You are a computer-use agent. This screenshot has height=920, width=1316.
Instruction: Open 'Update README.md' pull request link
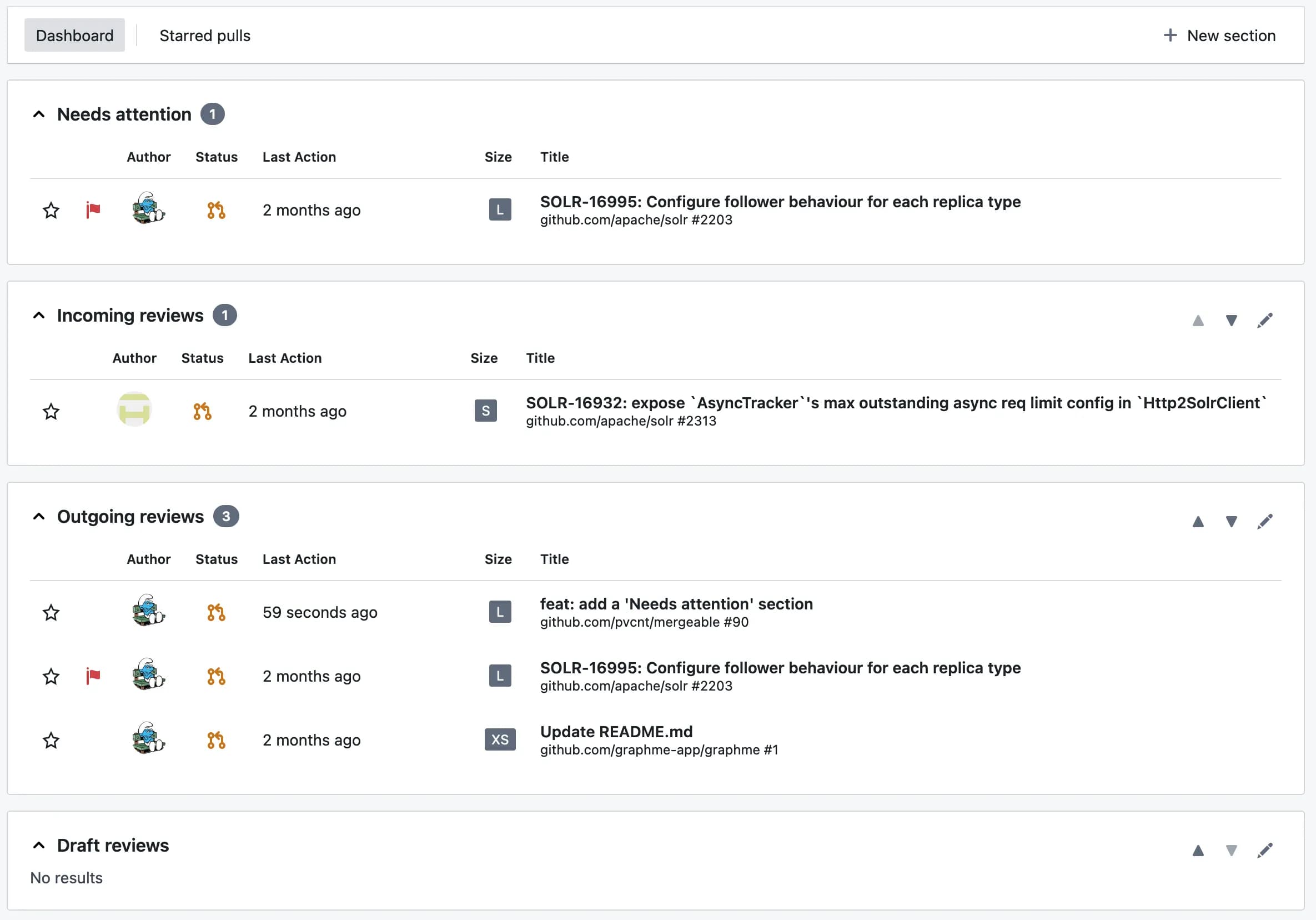tap(616, 732)
